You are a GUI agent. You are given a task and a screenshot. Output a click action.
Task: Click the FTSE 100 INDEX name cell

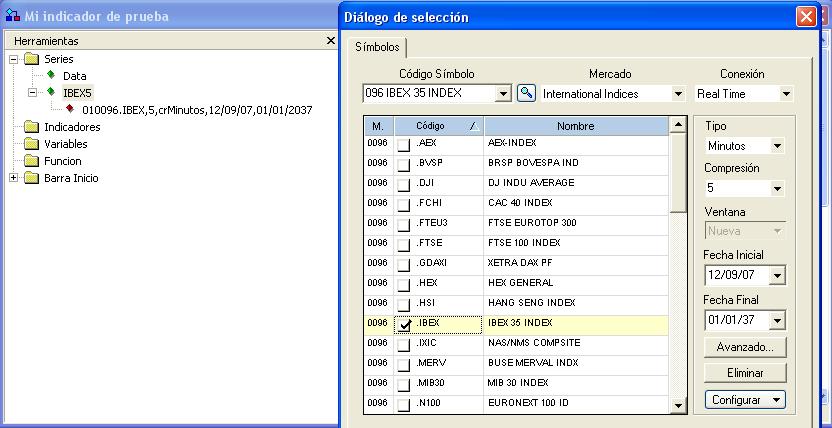(576, 245)
